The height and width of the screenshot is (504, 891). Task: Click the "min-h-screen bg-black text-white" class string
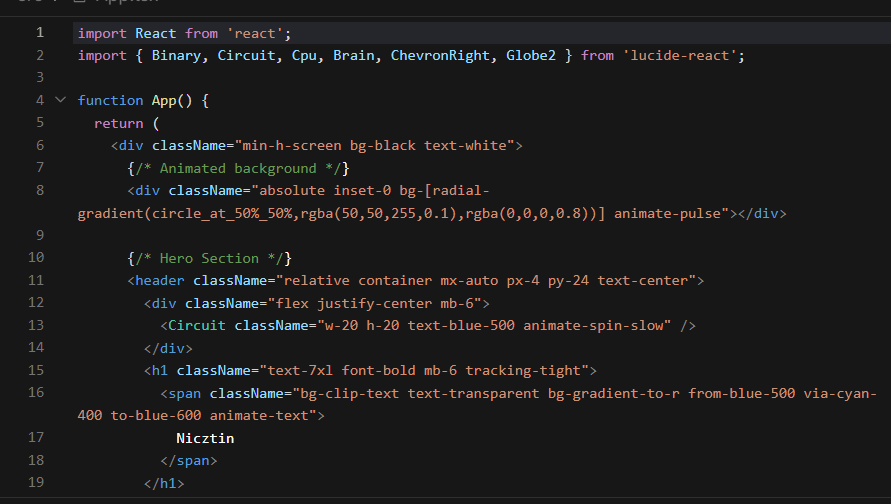point(374,145)
